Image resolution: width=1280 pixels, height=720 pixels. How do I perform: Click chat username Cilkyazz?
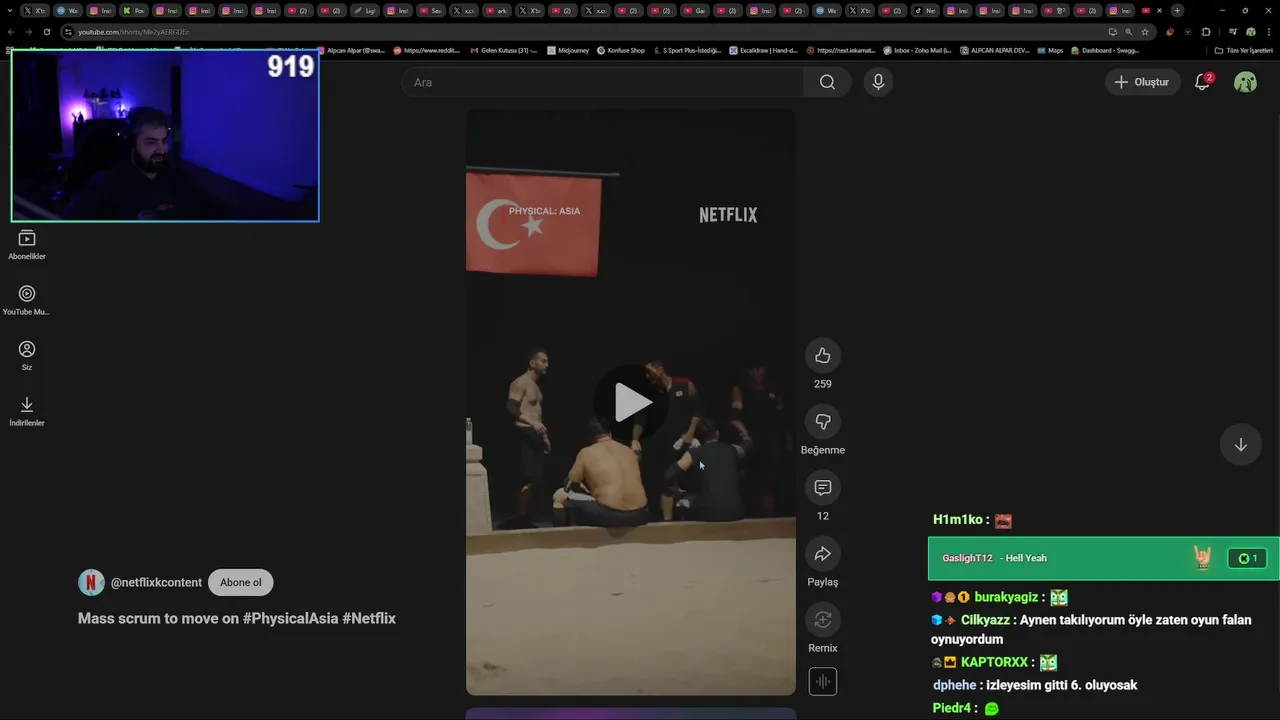click(x=985, y=620)
